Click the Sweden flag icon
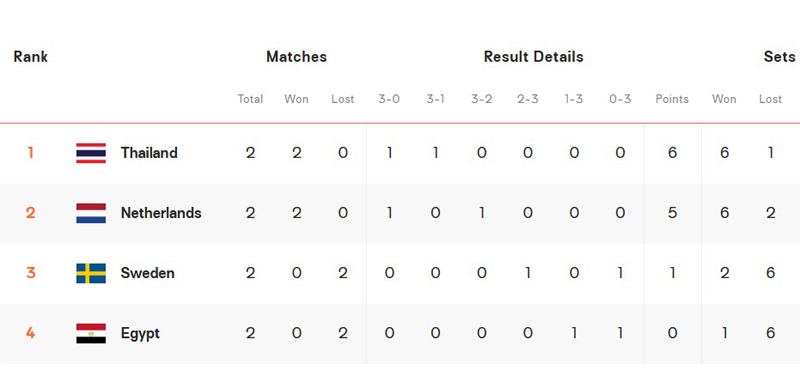800x382 pixels. [91, 273]
